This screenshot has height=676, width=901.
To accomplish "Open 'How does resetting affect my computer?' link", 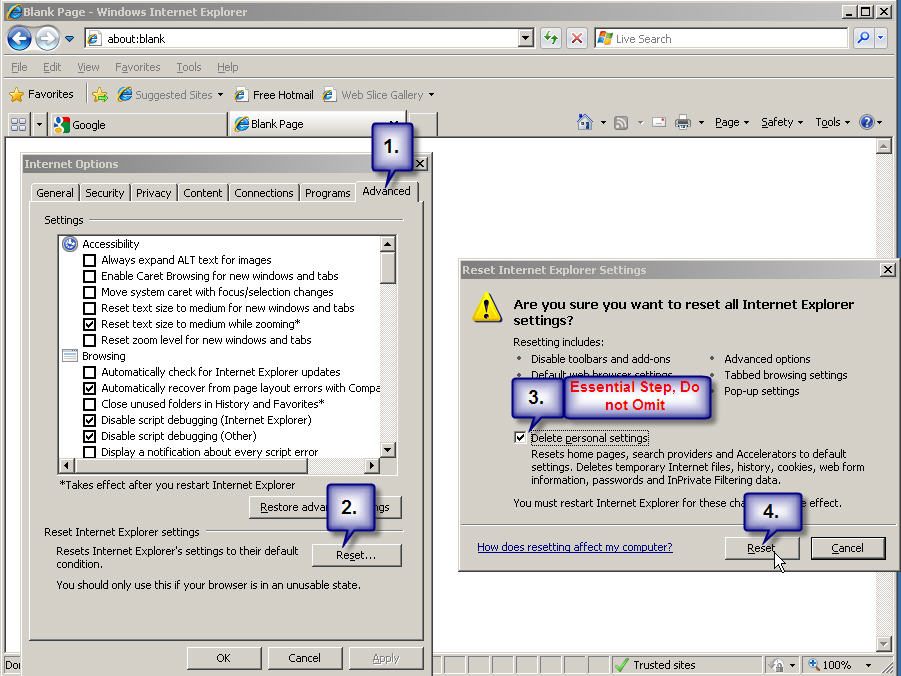I will click(x=575, y=547).
